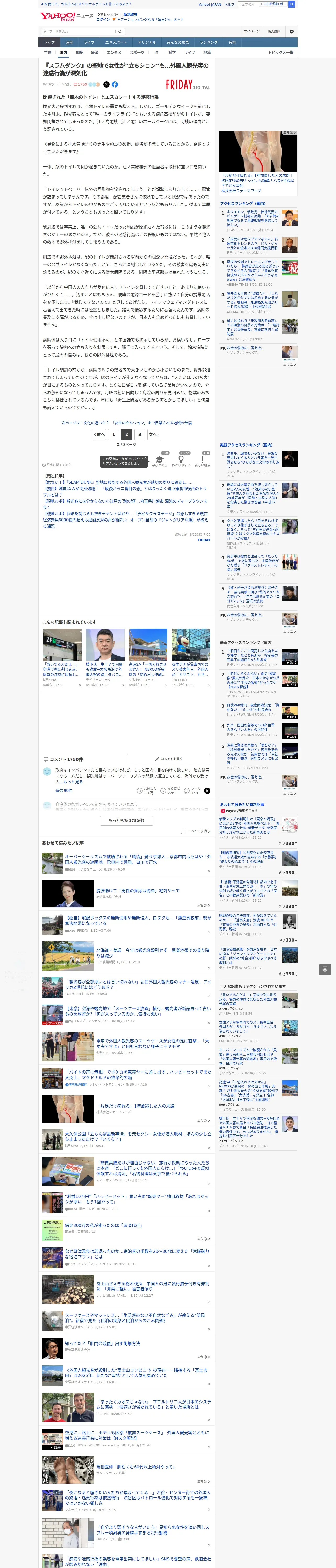The width and height of the screenshot is (336, 1568).
Task: Open the ランキング navigation tab
Action: point(209,43)
